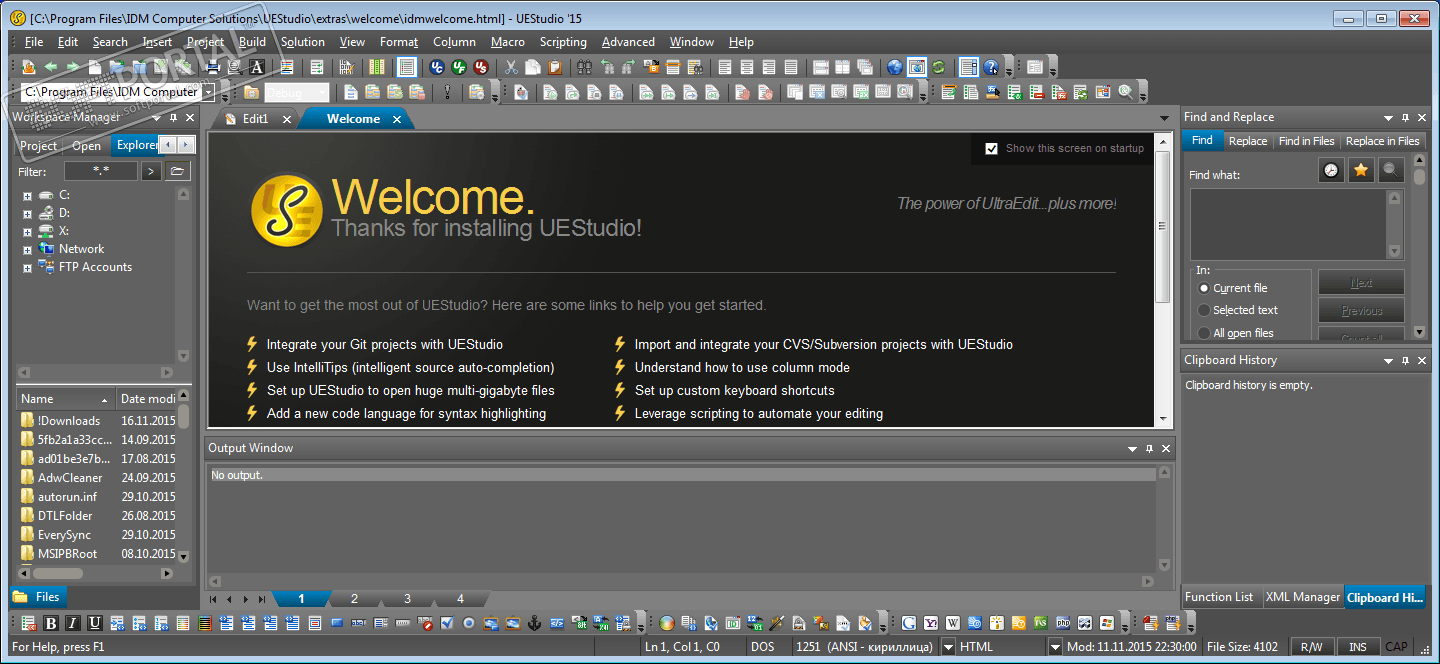Click the UltraCompare (UC) toolbar icon
Image resolution: width=1440 pixels, height=664 pixels.
pos(437,67)
